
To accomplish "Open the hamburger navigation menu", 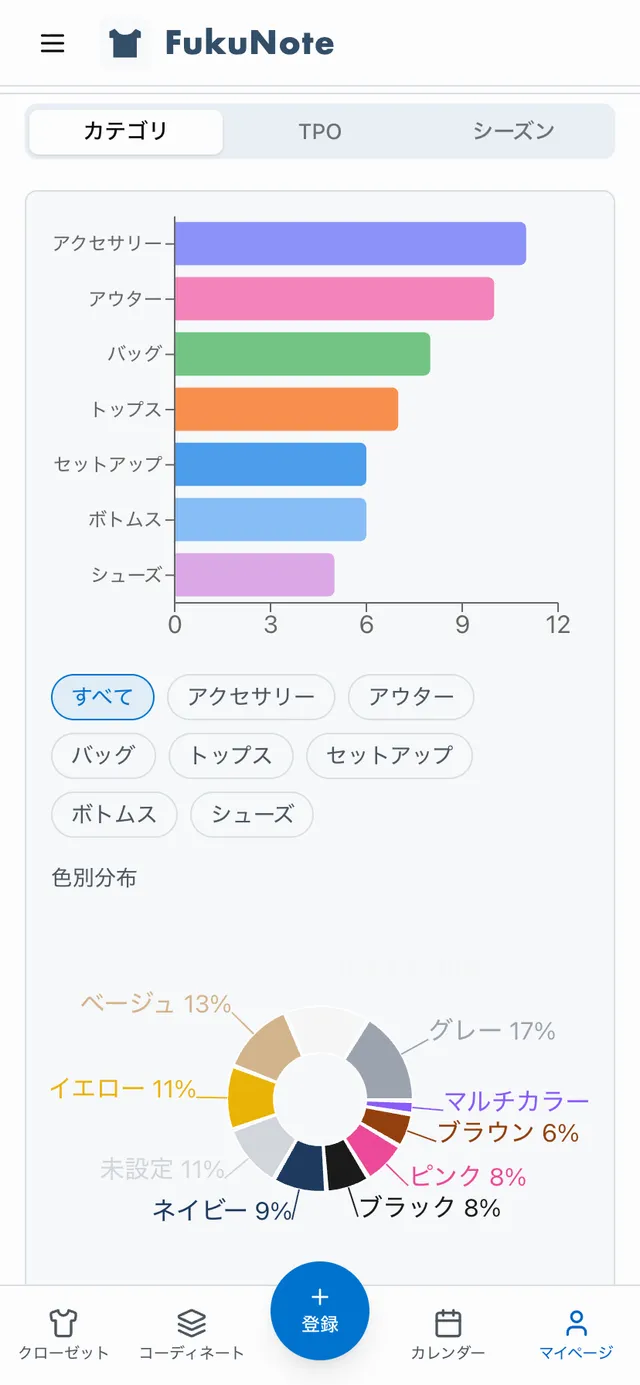I will tap(52, 44).
